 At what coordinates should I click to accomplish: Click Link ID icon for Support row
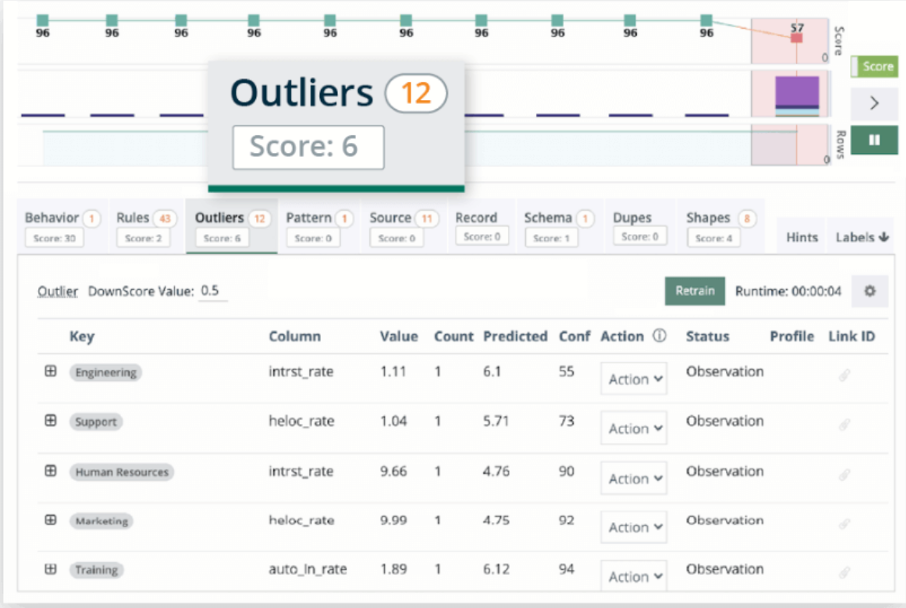pos(845,425)
